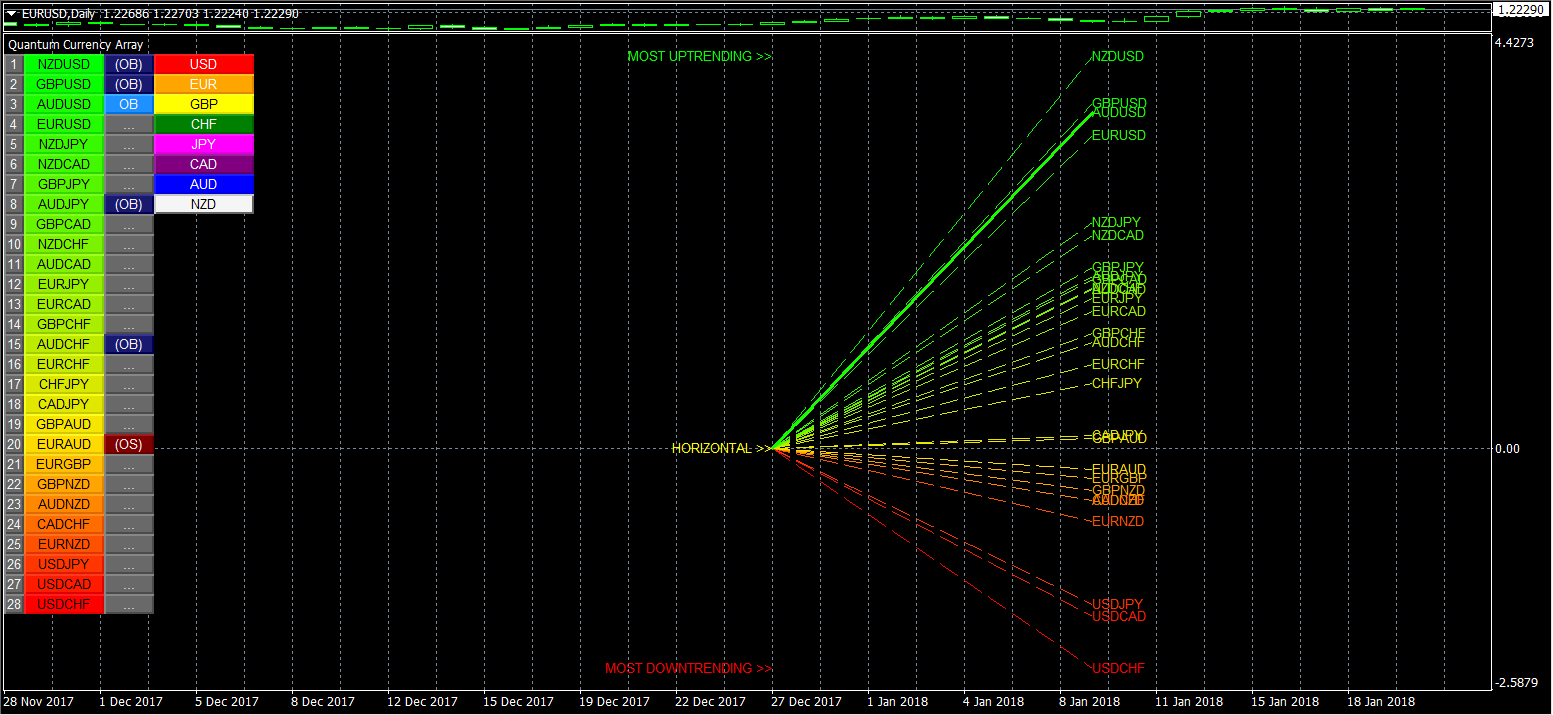This screenshot has height=715, width=1553.
Task: Select NZDUSD in row 1 of the ranking list
Action: coord(64,64)
